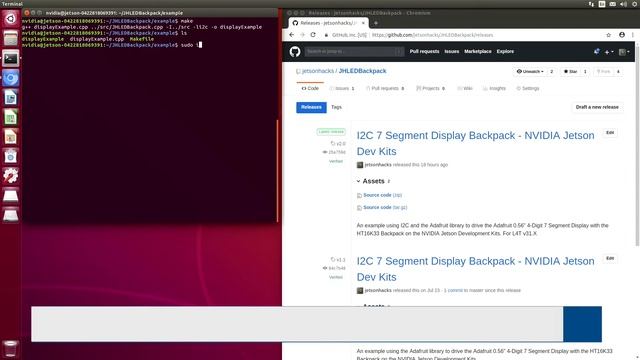This screenshot has width=640, height=360.
Task: Open GitHub notifications bell
Action: [x=597, y=51]
